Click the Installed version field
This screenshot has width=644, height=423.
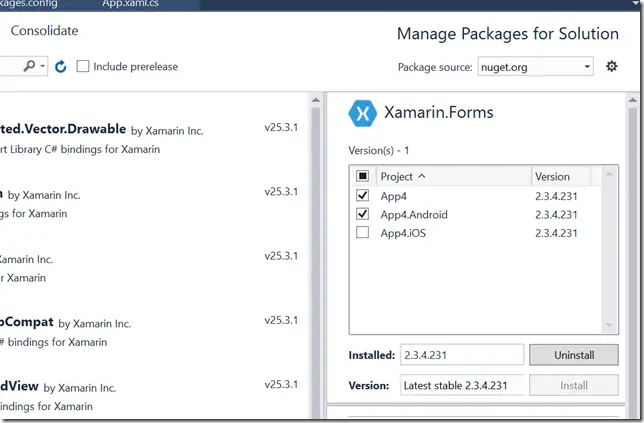coord(462,355)
